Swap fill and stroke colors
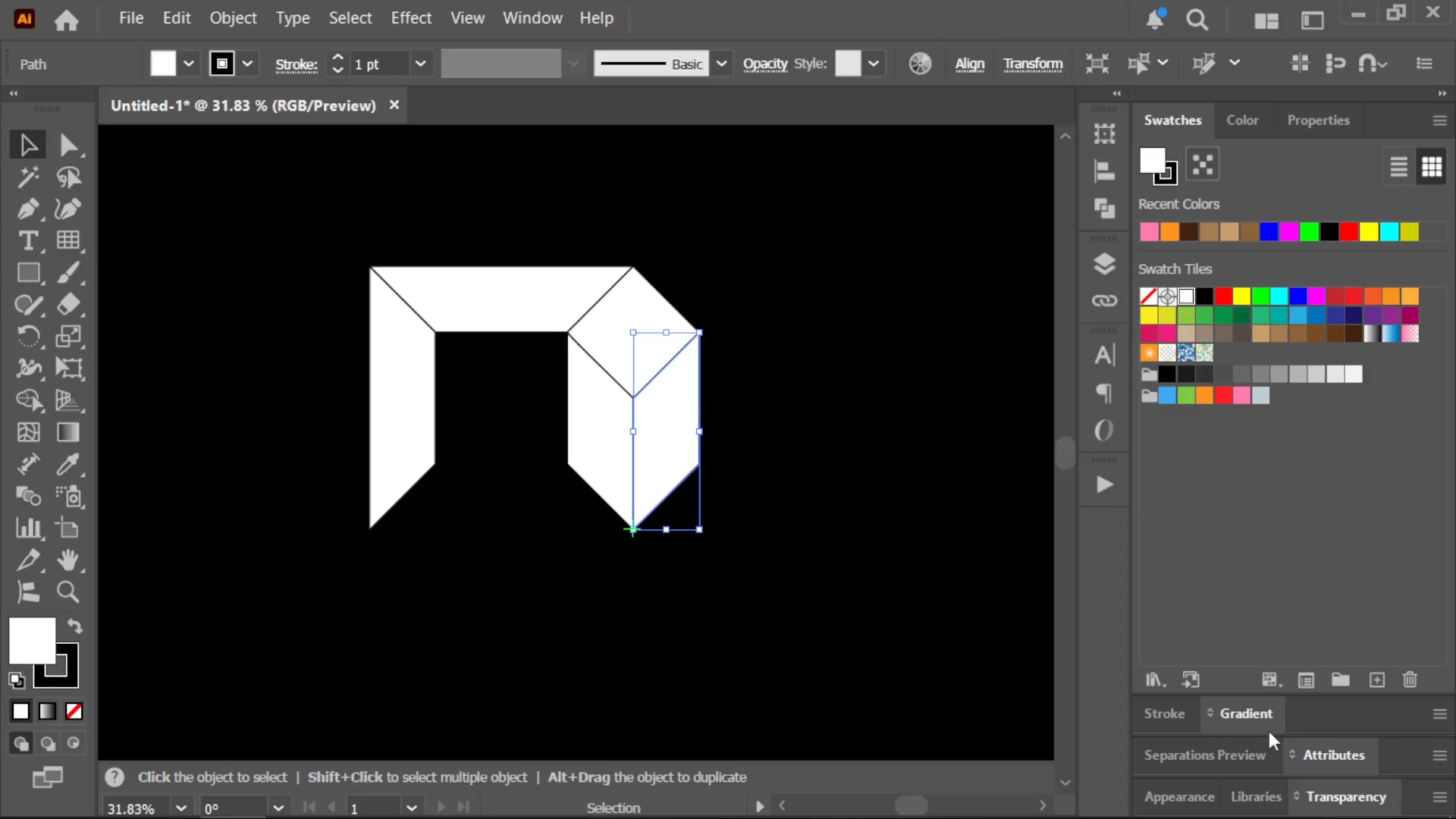1456x819 pixels. coord(74,626)
